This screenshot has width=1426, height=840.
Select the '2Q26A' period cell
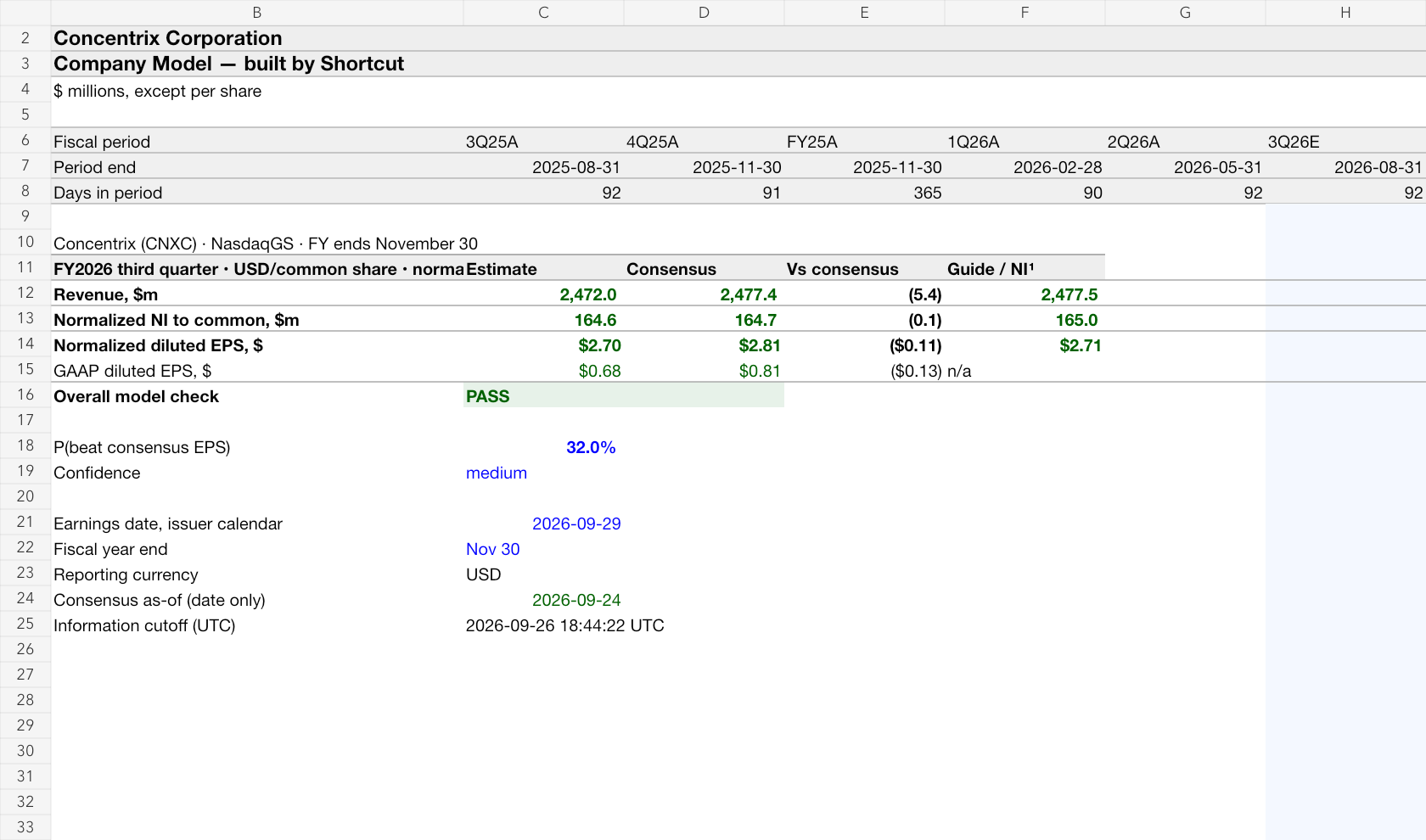(1185, 141)
